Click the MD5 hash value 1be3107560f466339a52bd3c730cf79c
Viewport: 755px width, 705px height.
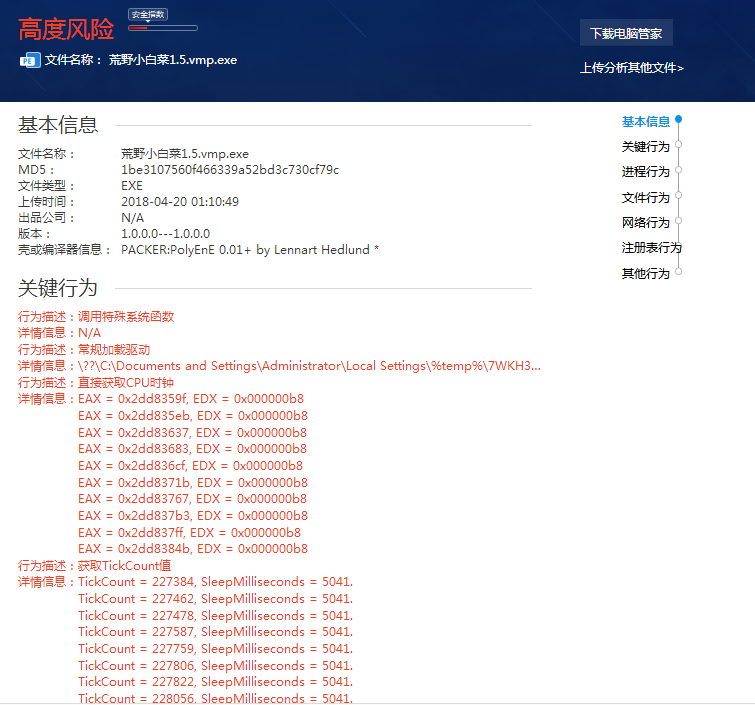tap(230, 170)
